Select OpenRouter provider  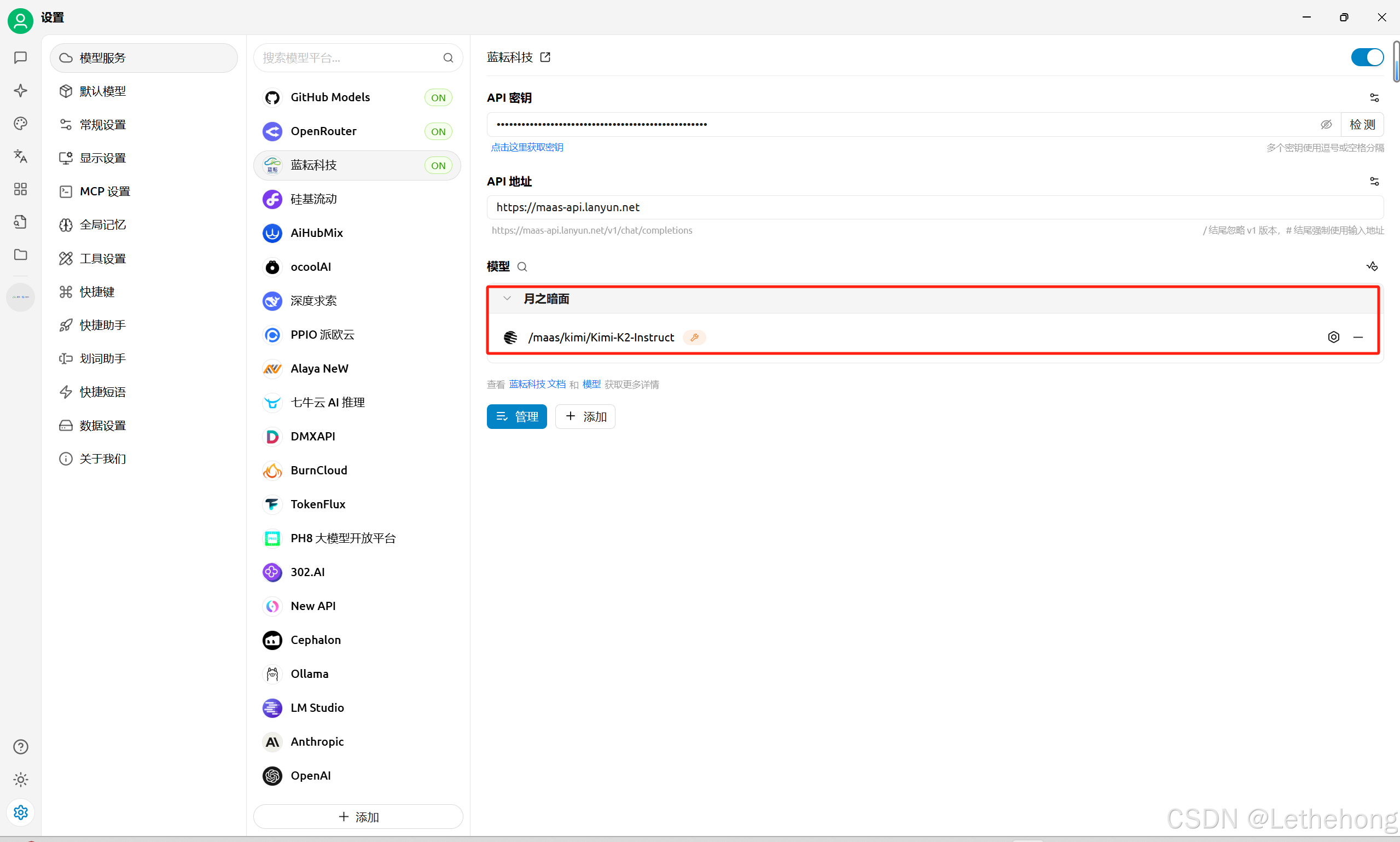click(357, 132)
